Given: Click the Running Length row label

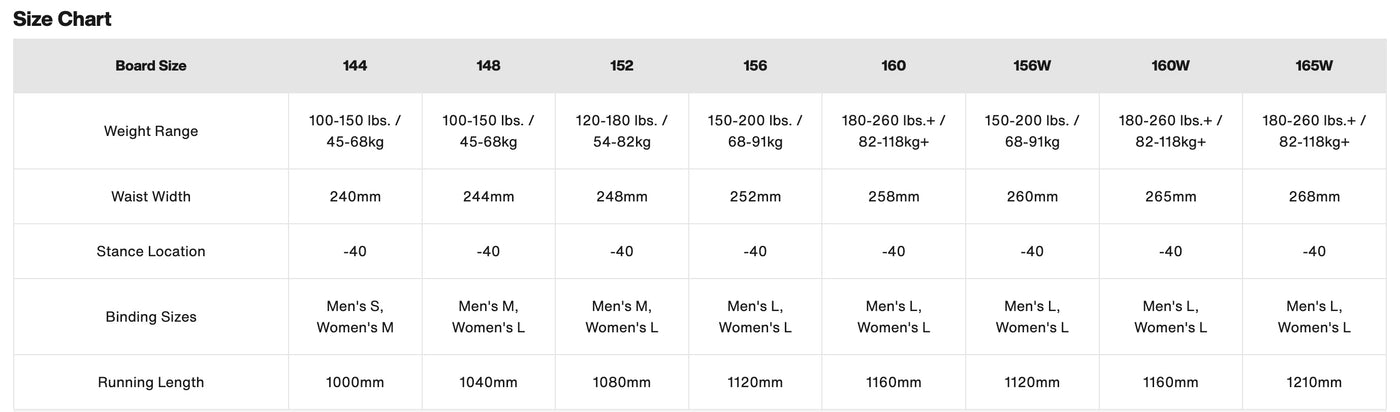Looking at the screenshot, I should (x=151, y=382).
